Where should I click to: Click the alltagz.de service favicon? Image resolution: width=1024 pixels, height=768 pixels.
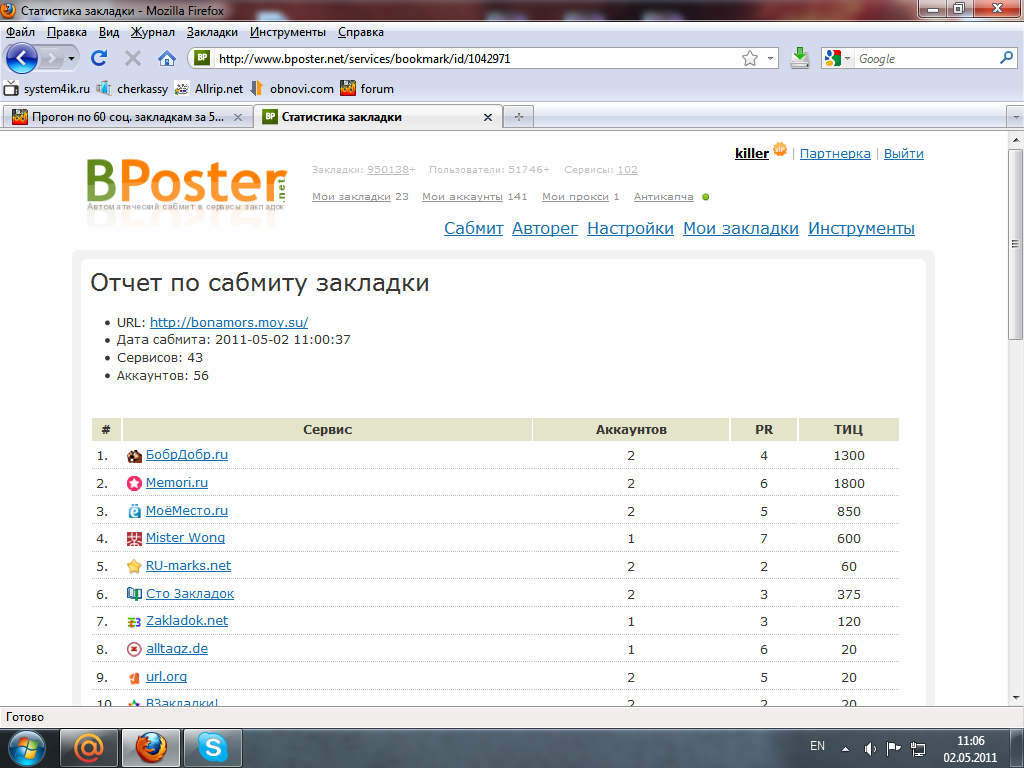coord(134,649)
